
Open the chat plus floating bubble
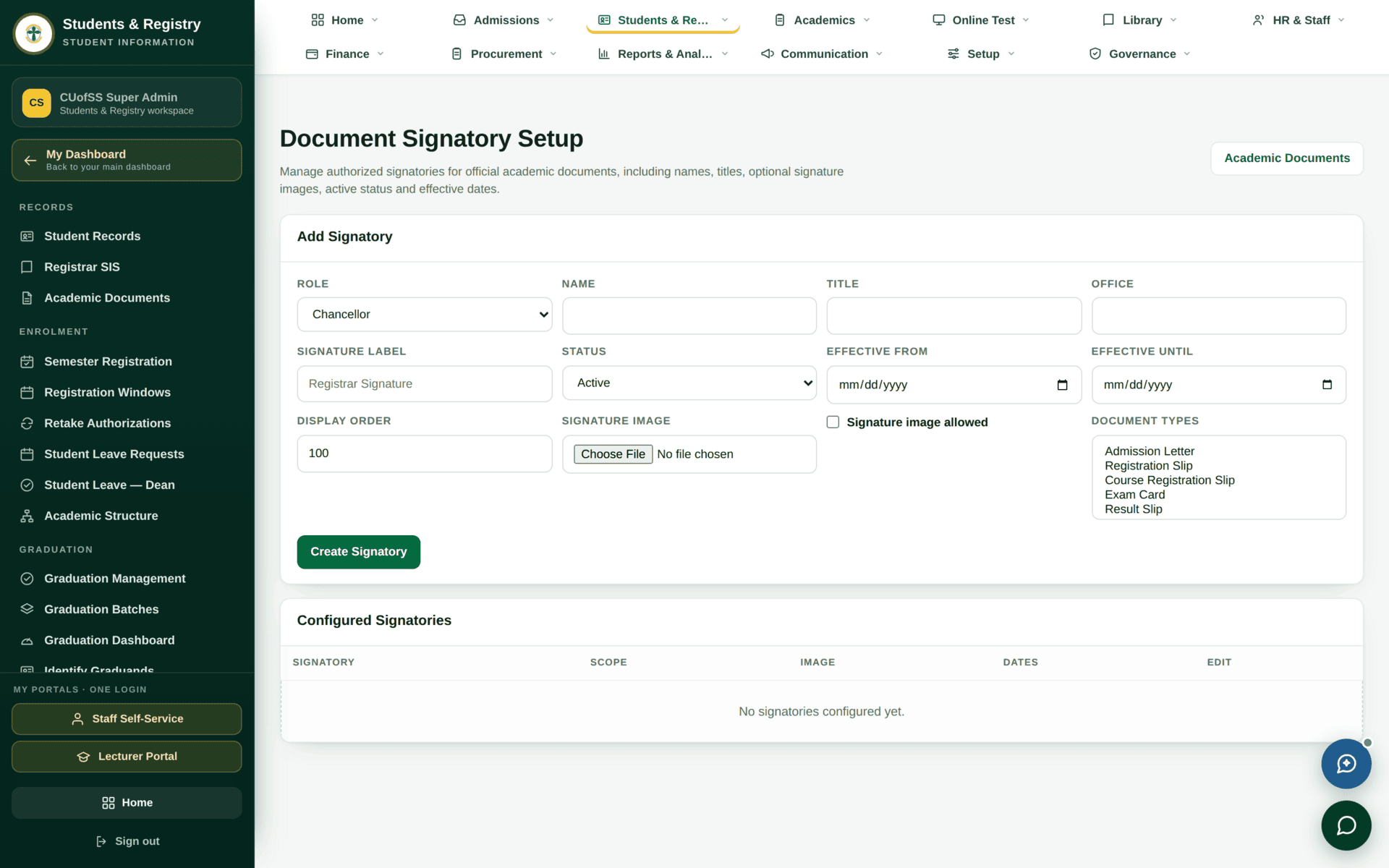click(1346, 764)
